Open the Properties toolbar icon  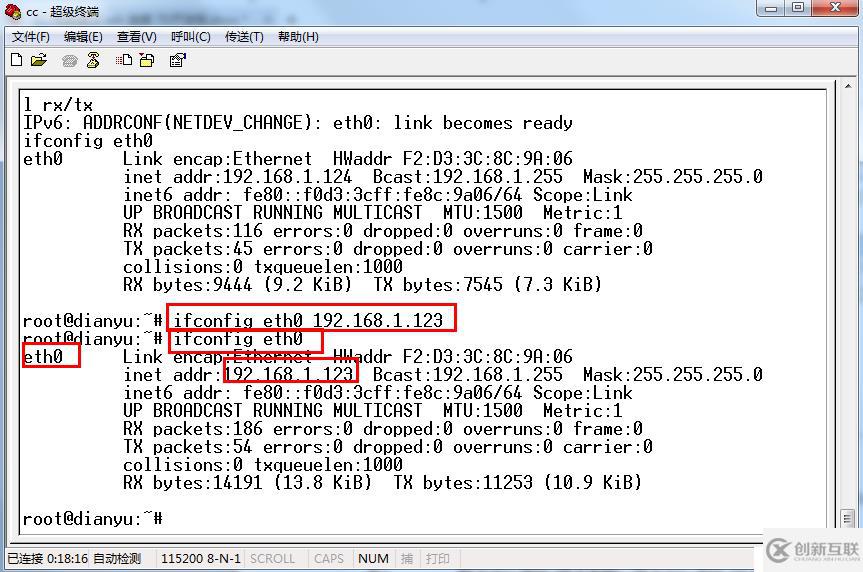(x=177, y=59)
